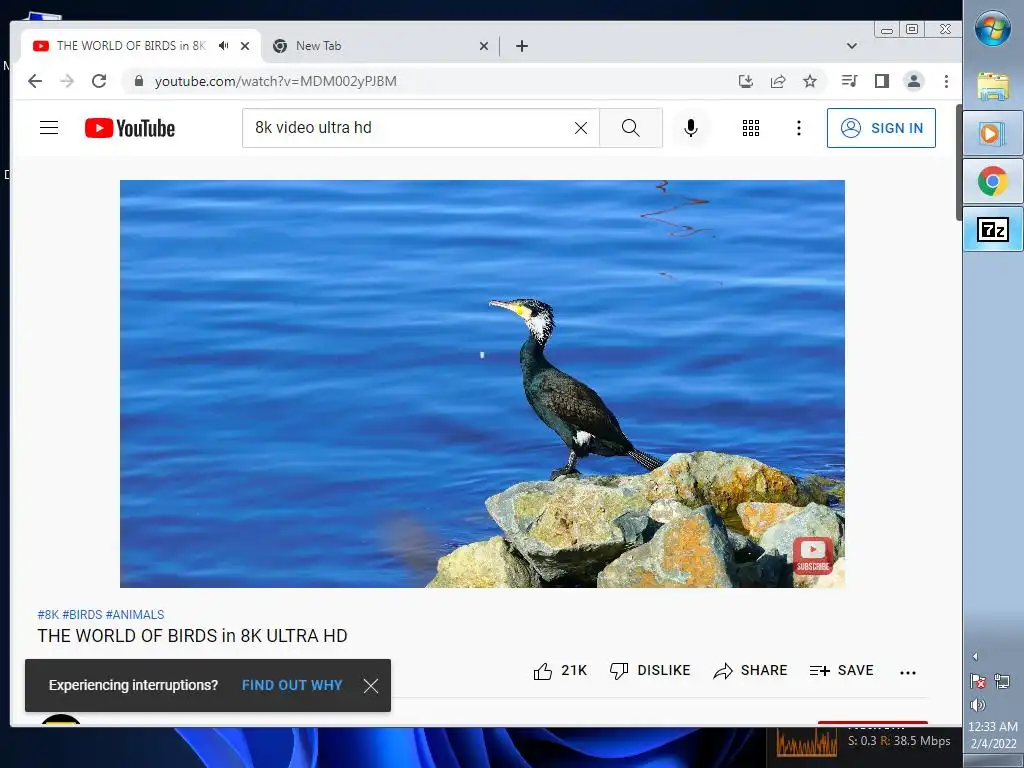The width and height of the screenshot is (1024, 768).
Task: Click the DISLIKE button
Action: (650, 671)
